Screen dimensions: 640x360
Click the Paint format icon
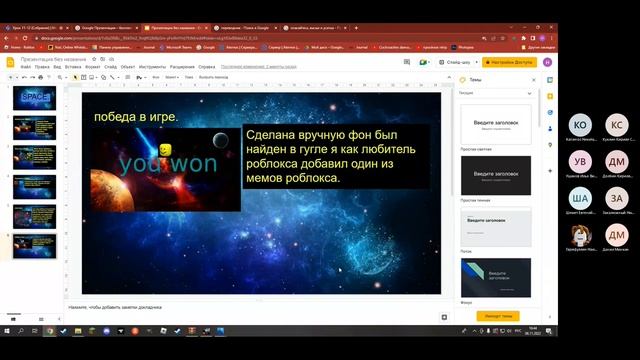(49, 77)
